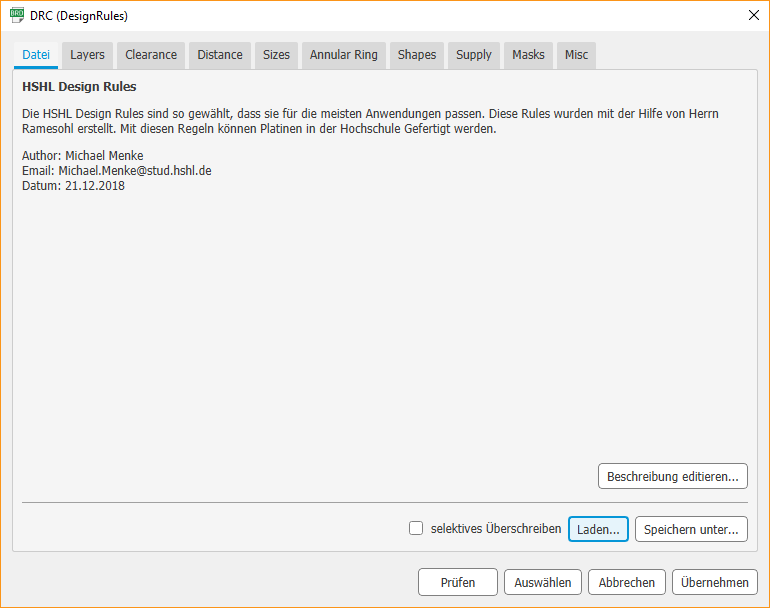
Task: Apply settings with Übernehmen button
Action: [714, 583]
